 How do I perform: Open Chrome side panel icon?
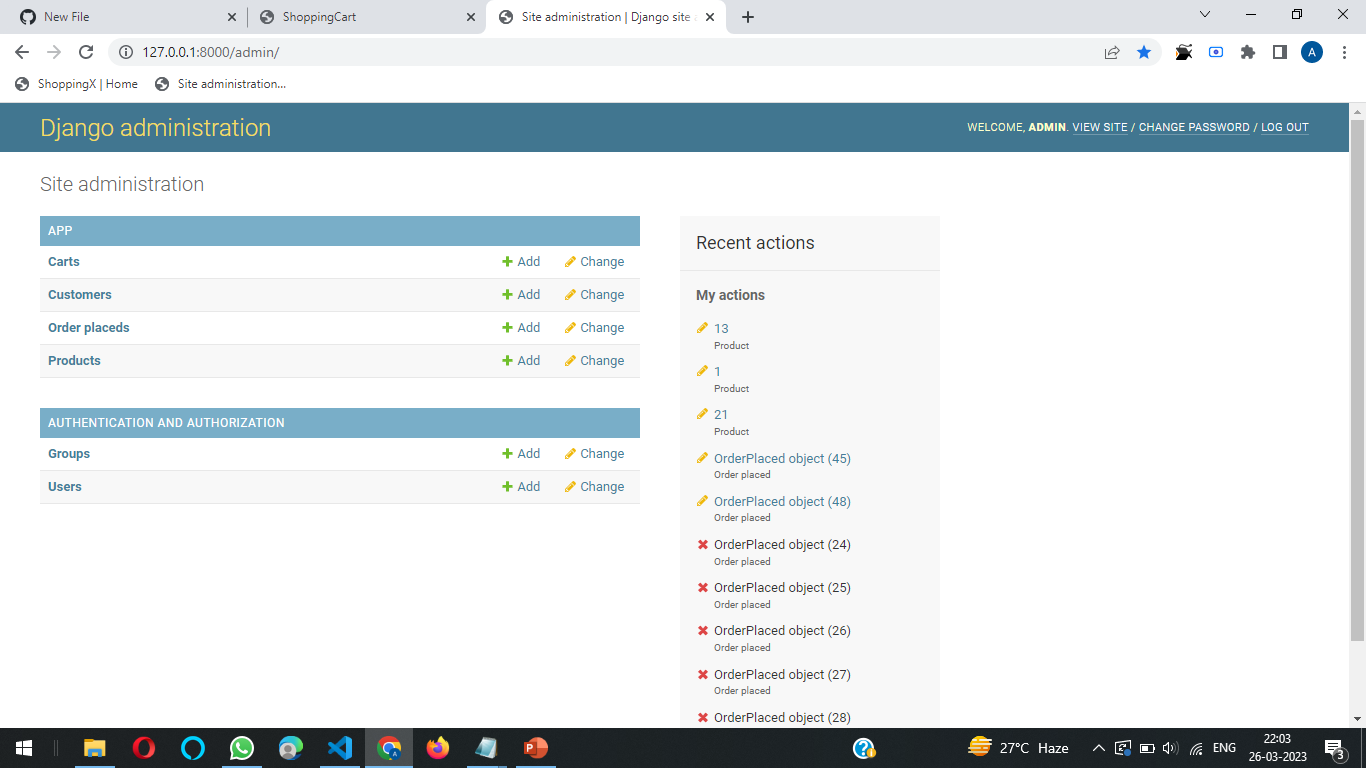coord(1280,52)
